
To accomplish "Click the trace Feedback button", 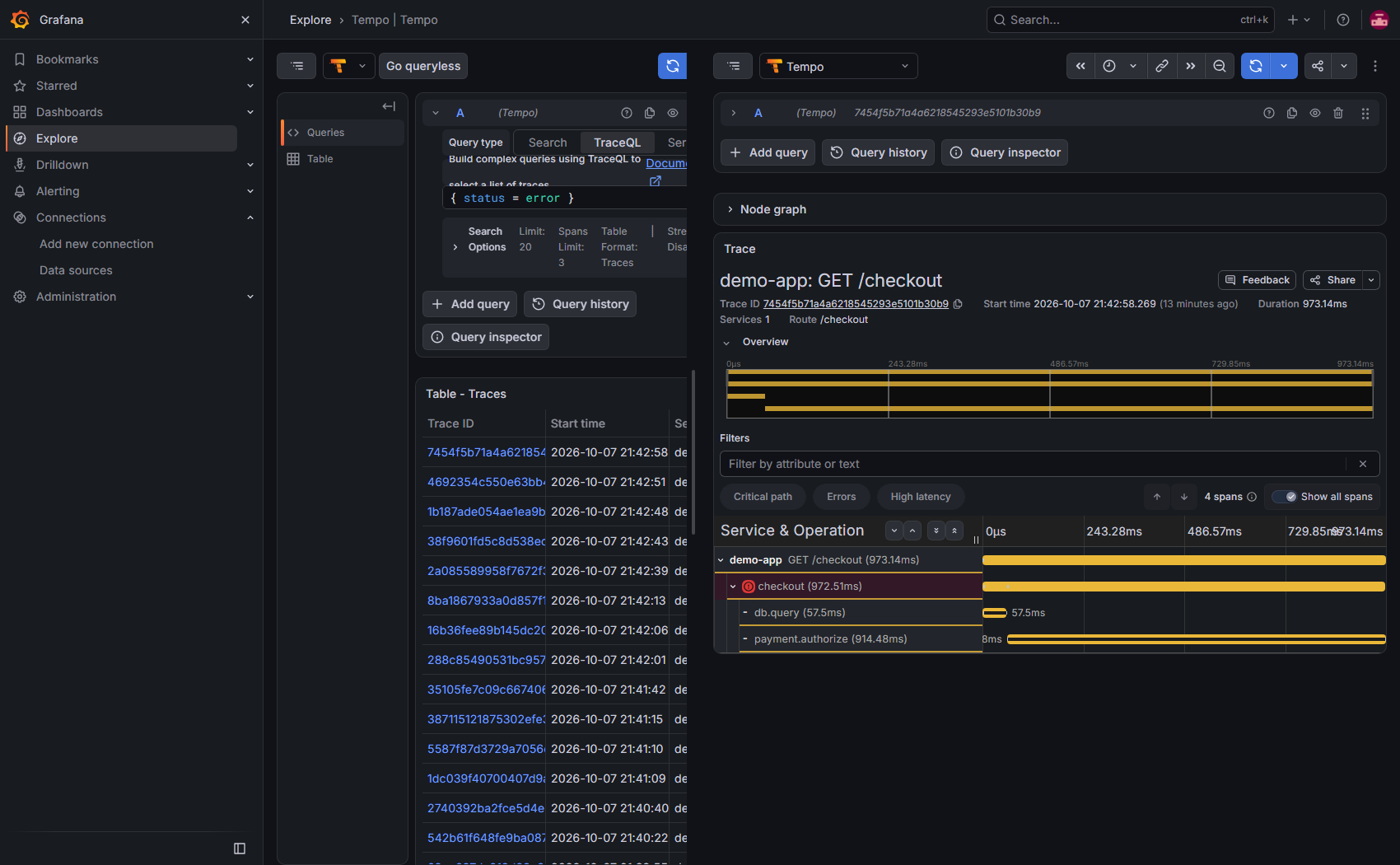I will point(1257,280).
